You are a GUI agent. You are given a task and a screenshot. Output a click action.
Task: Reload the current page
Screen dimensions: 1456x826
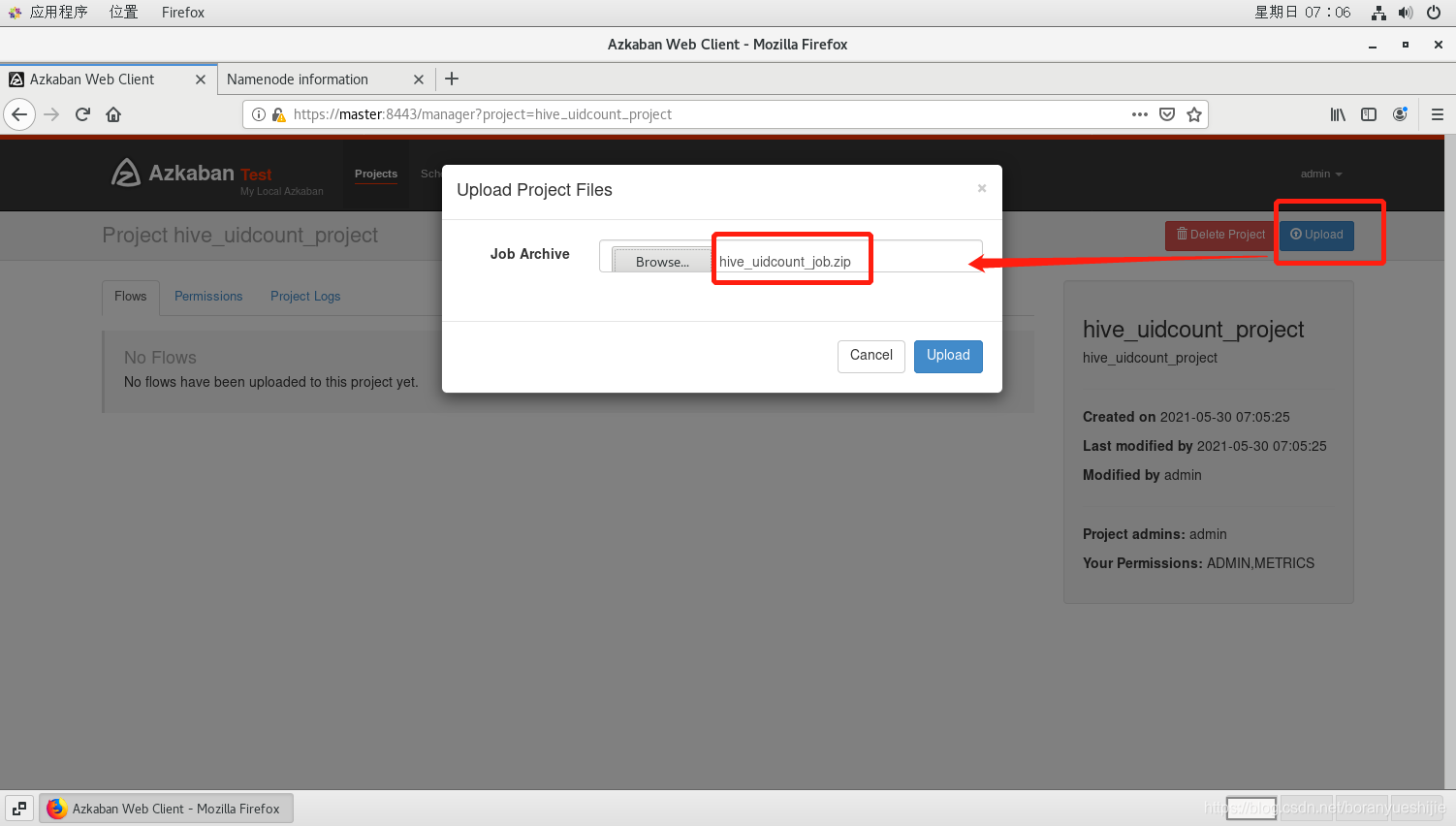tap(82, 114)
